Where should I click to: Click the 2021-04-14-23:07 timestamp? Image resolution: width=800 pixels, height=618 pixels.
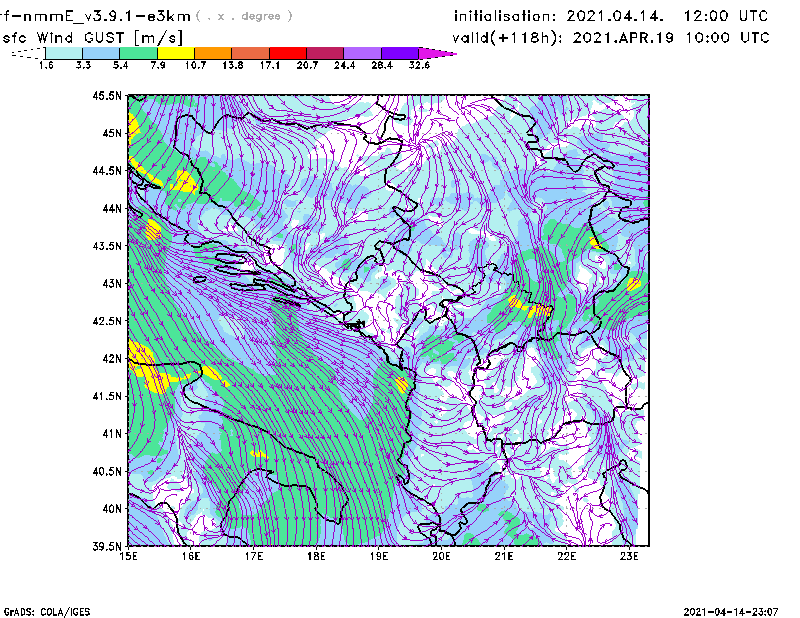tap(731, 612)
